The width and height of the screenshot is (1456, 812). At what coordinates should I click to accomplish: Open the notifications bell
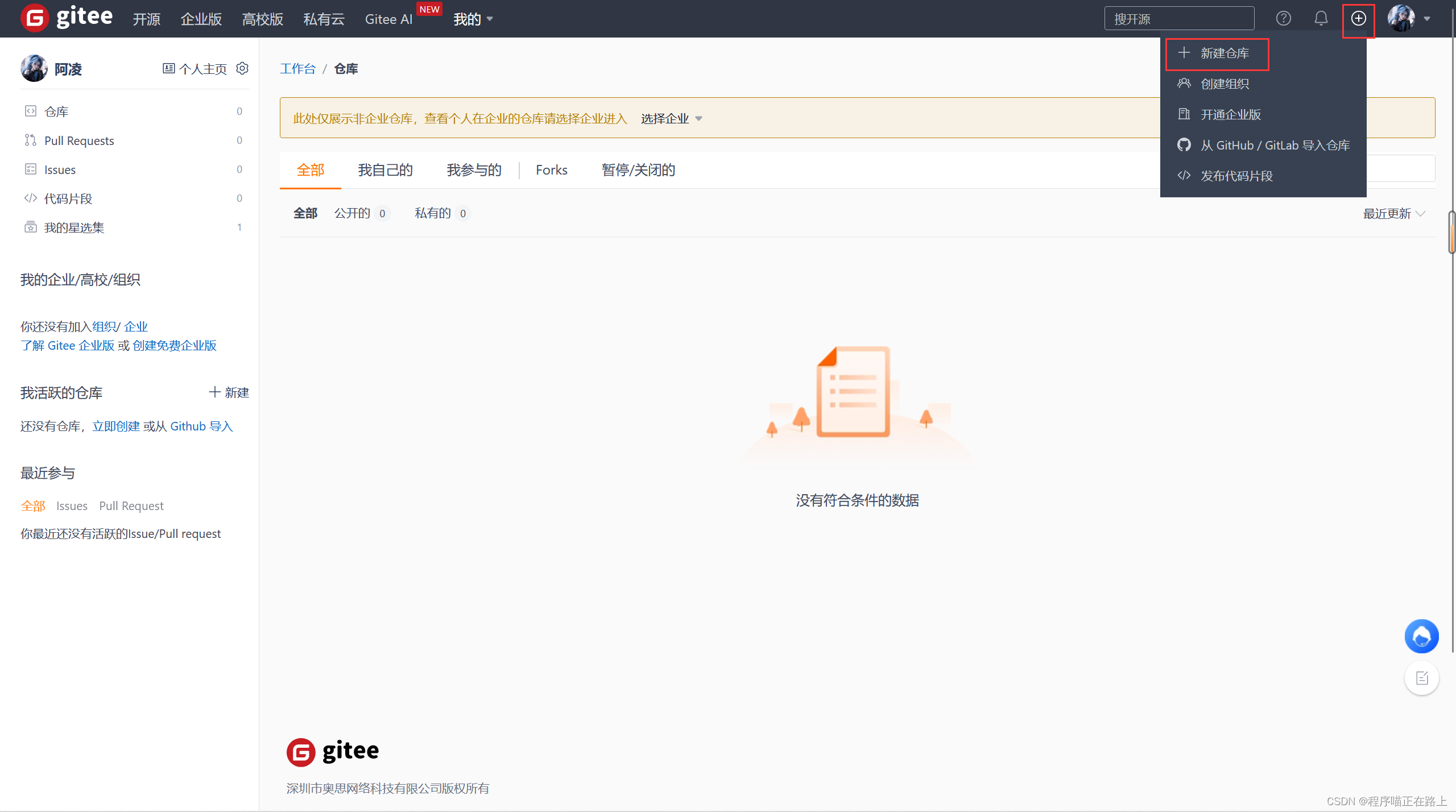point(1321,19)
